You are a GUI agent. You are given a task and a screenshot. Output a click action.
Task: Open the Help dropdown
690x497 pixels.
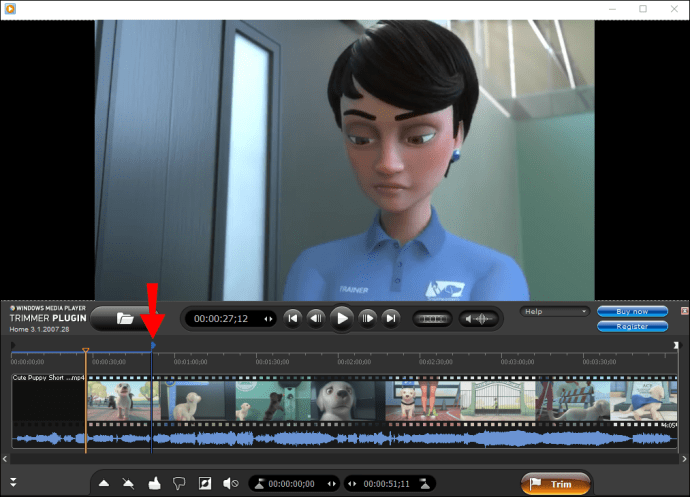tap(554, 312)
